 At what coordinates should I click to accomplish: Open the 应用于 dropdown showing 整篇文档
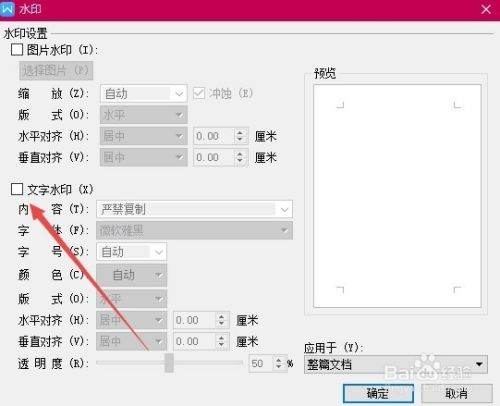tap(396, 364)
